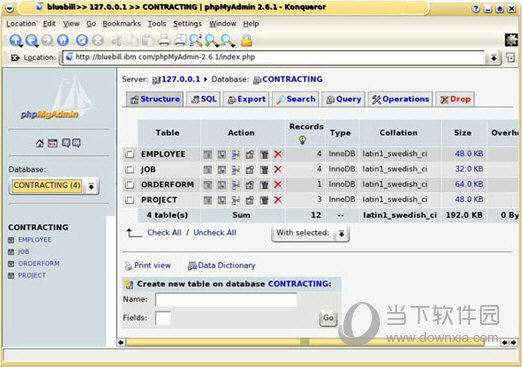Click the red Drop X for PROJECT table
This screenshot has width=523, height=367.
click(278, 200)
